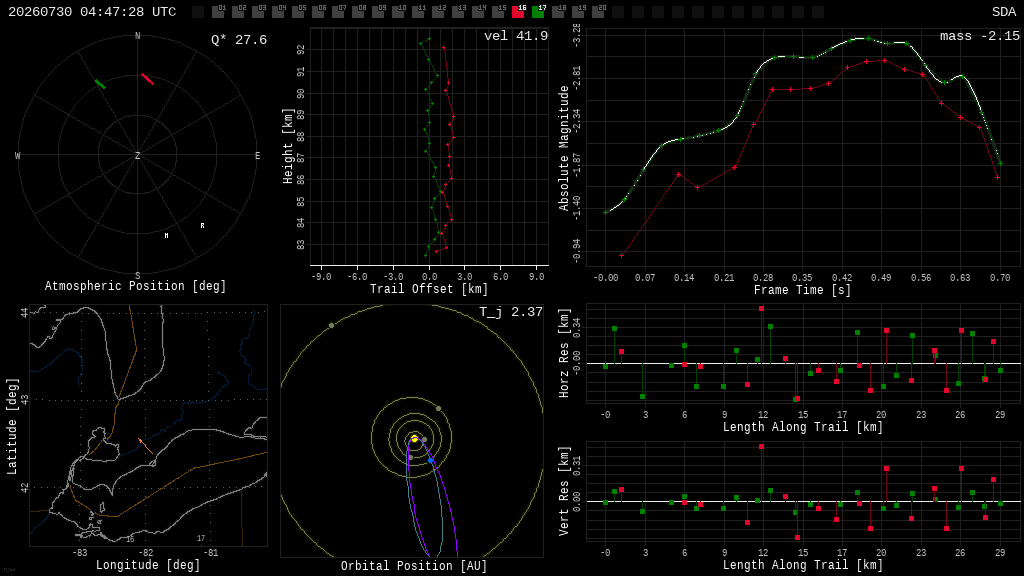Select station box 07 in top bar
Image resolution: width=1024 pixels, height=576 pixels.
coord(338,12)
